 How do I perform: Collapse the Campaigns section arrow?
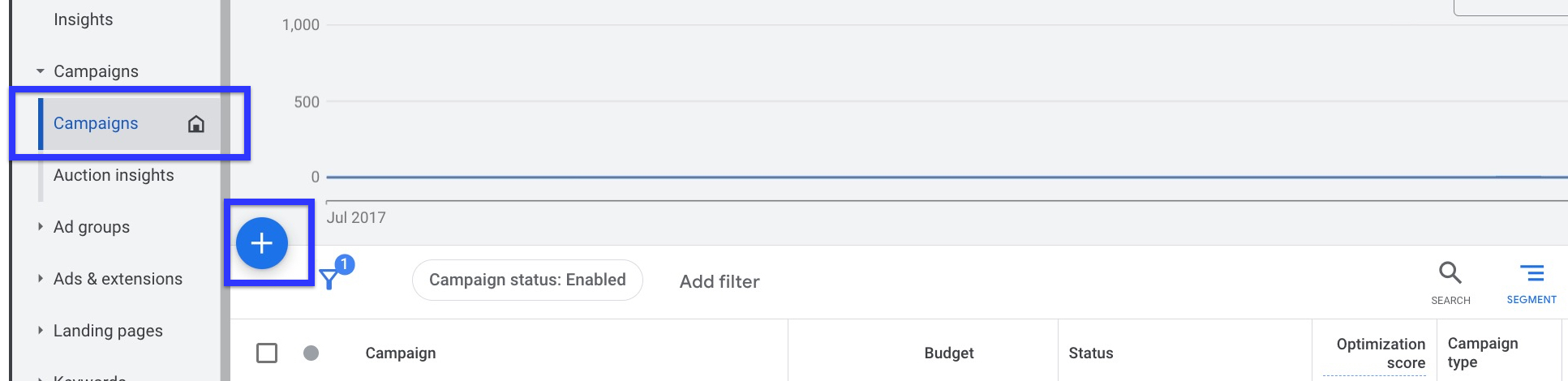click(x=41, y=71)
